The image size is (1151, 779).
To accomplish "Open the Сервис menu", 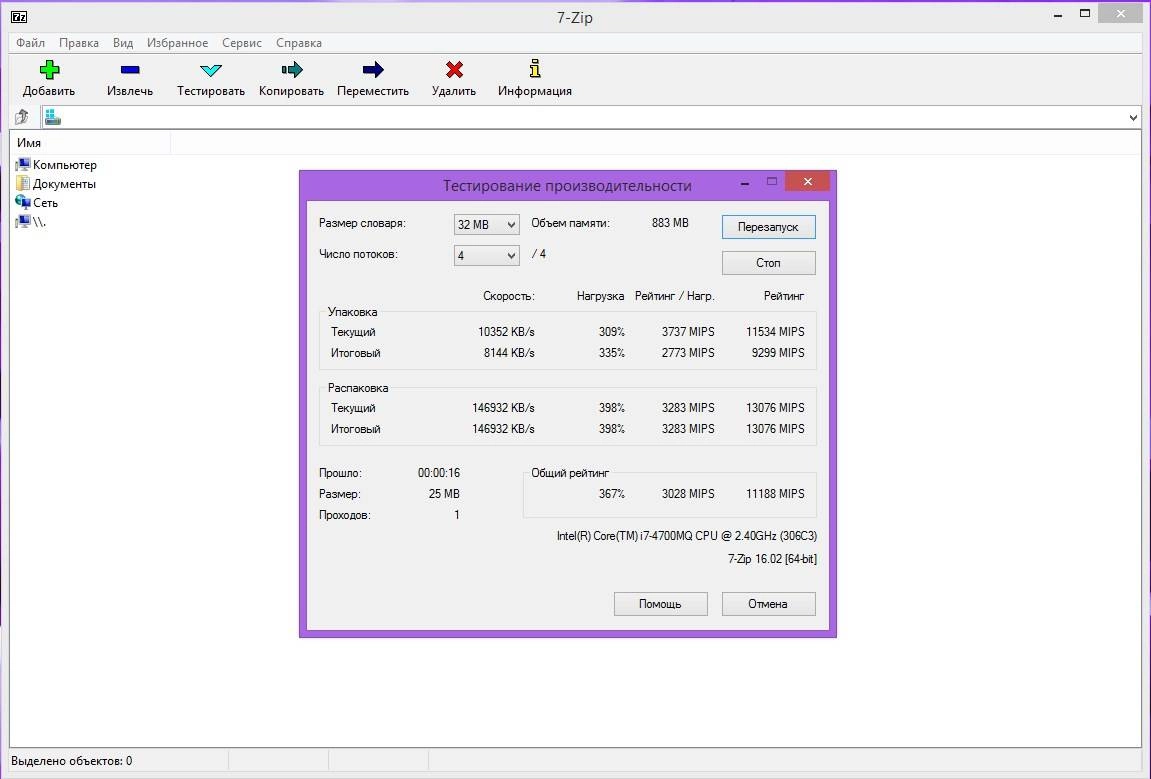I will (242, 43).
